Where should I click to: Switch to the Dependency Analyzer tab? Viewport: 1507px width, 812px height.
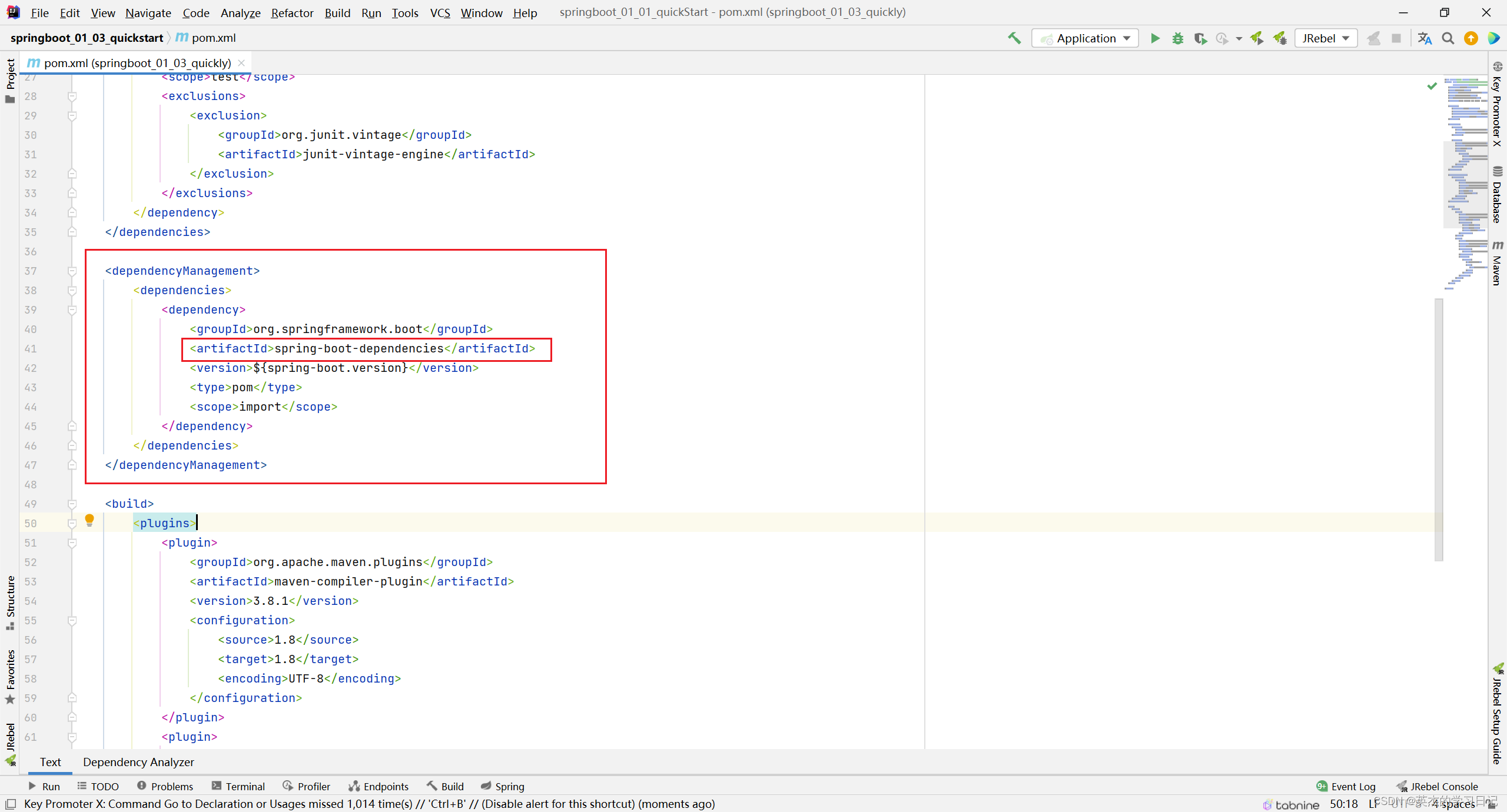tap(138, 762)
